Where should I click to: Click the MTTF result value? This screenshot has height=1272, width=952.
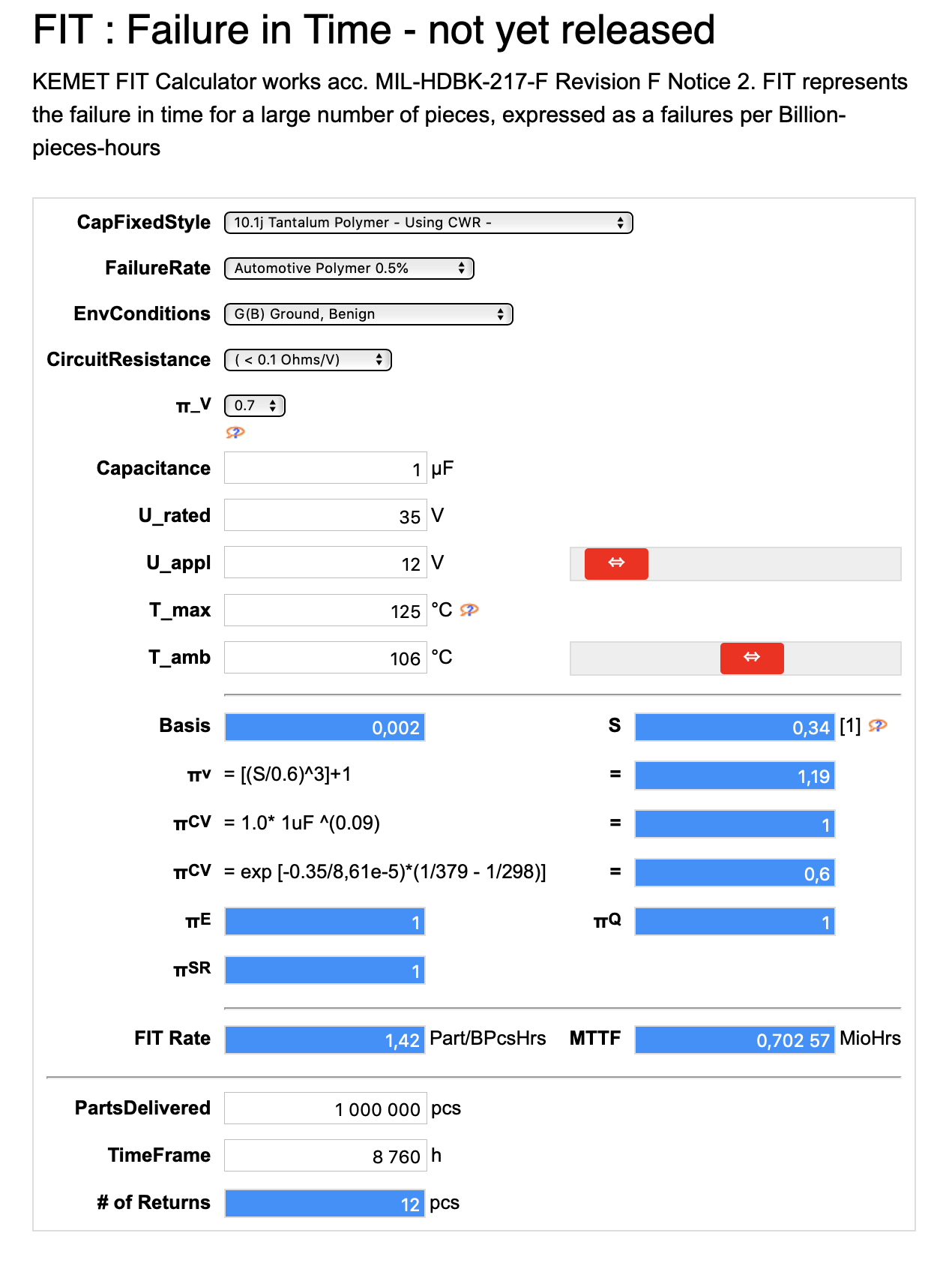735,1039
